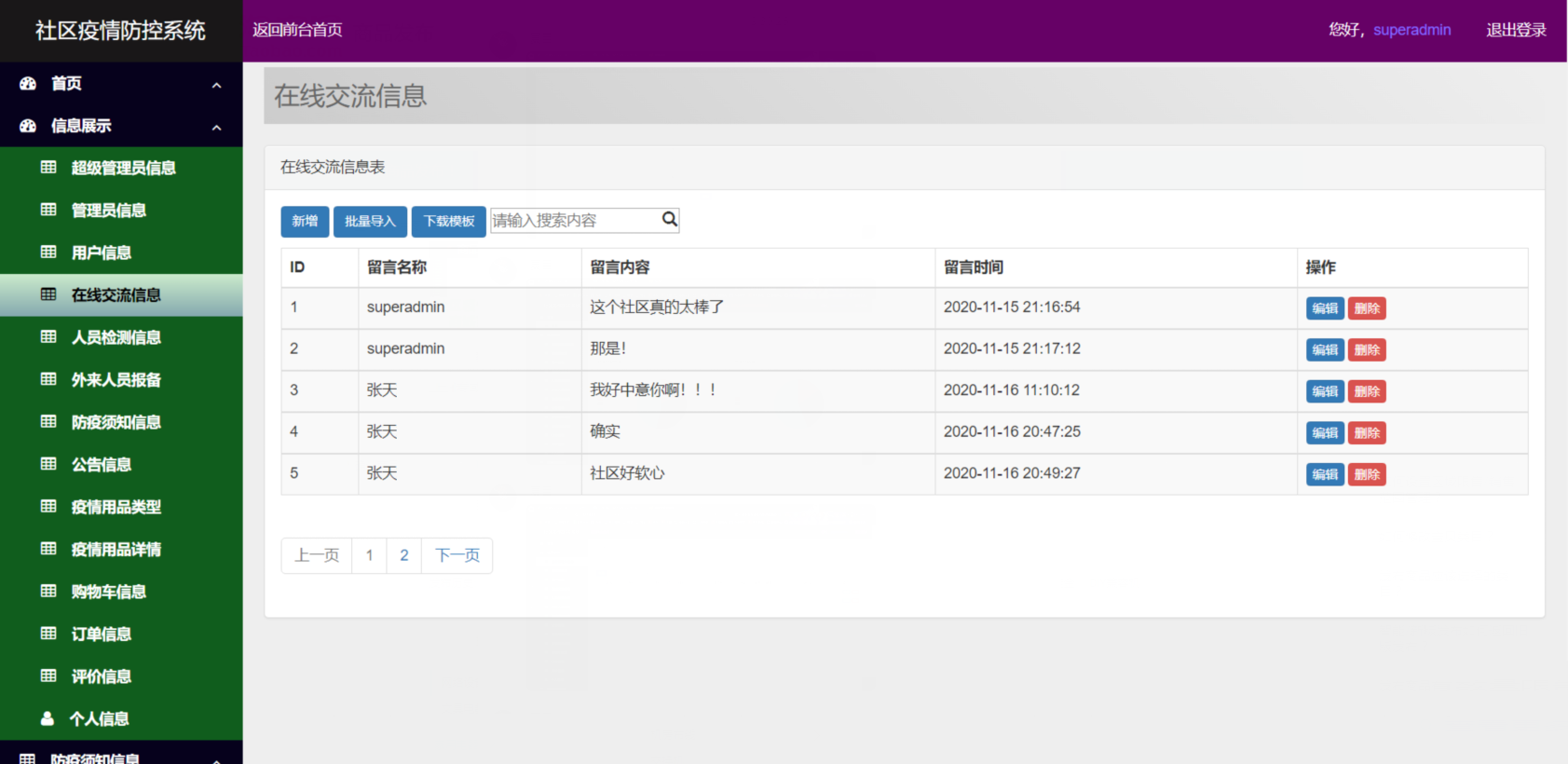Open 疫情用品类型 menu item

(121, 507)
